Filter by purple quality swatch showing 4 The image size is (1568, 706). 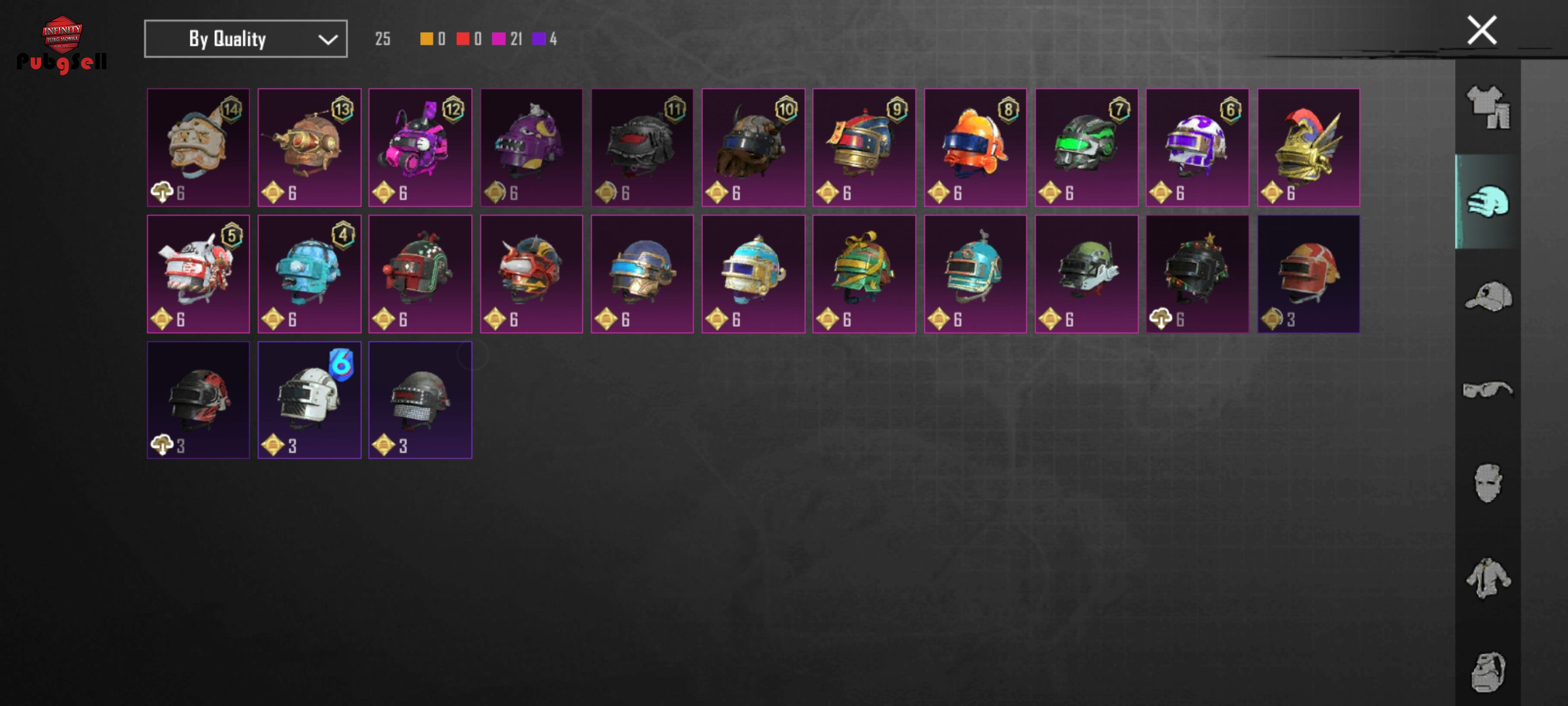545,39
